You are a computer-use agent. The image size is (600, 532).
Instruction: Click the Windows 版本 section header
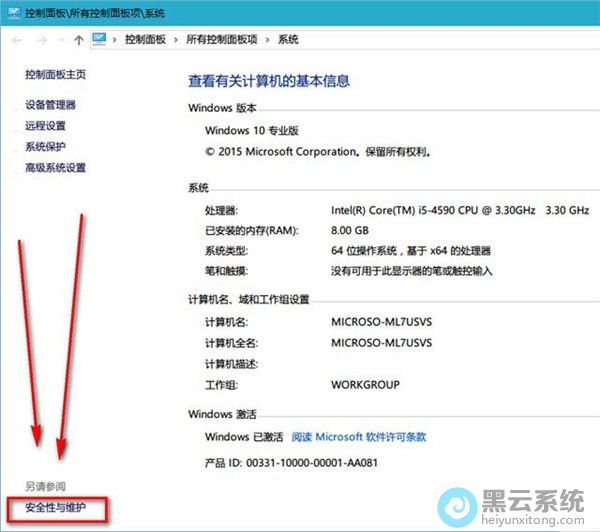click(222, 108)
